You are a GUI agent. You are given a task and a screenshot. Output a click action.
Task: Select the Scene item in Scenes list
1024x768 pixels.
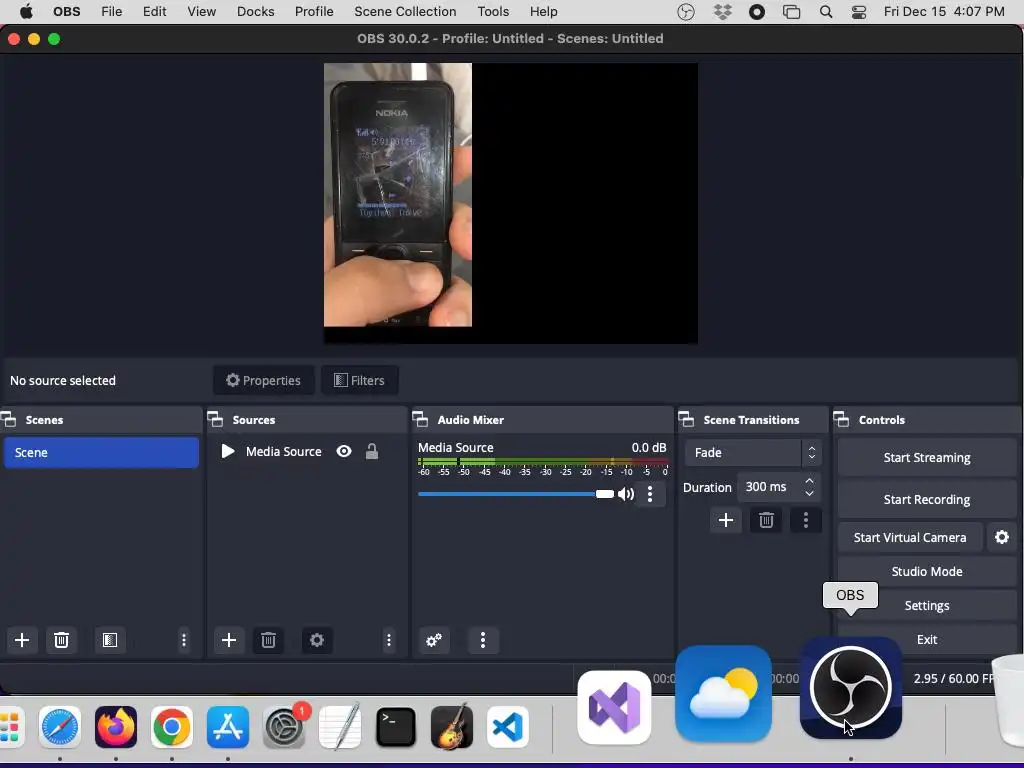(101, 453)
